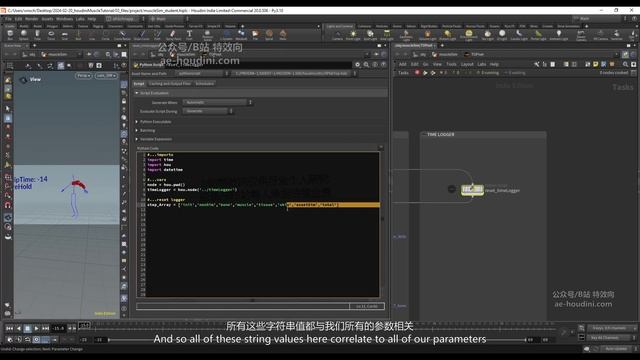Switch to the Schedulers tab
Screen dimensions: 640x360
[x=205, y=84]
